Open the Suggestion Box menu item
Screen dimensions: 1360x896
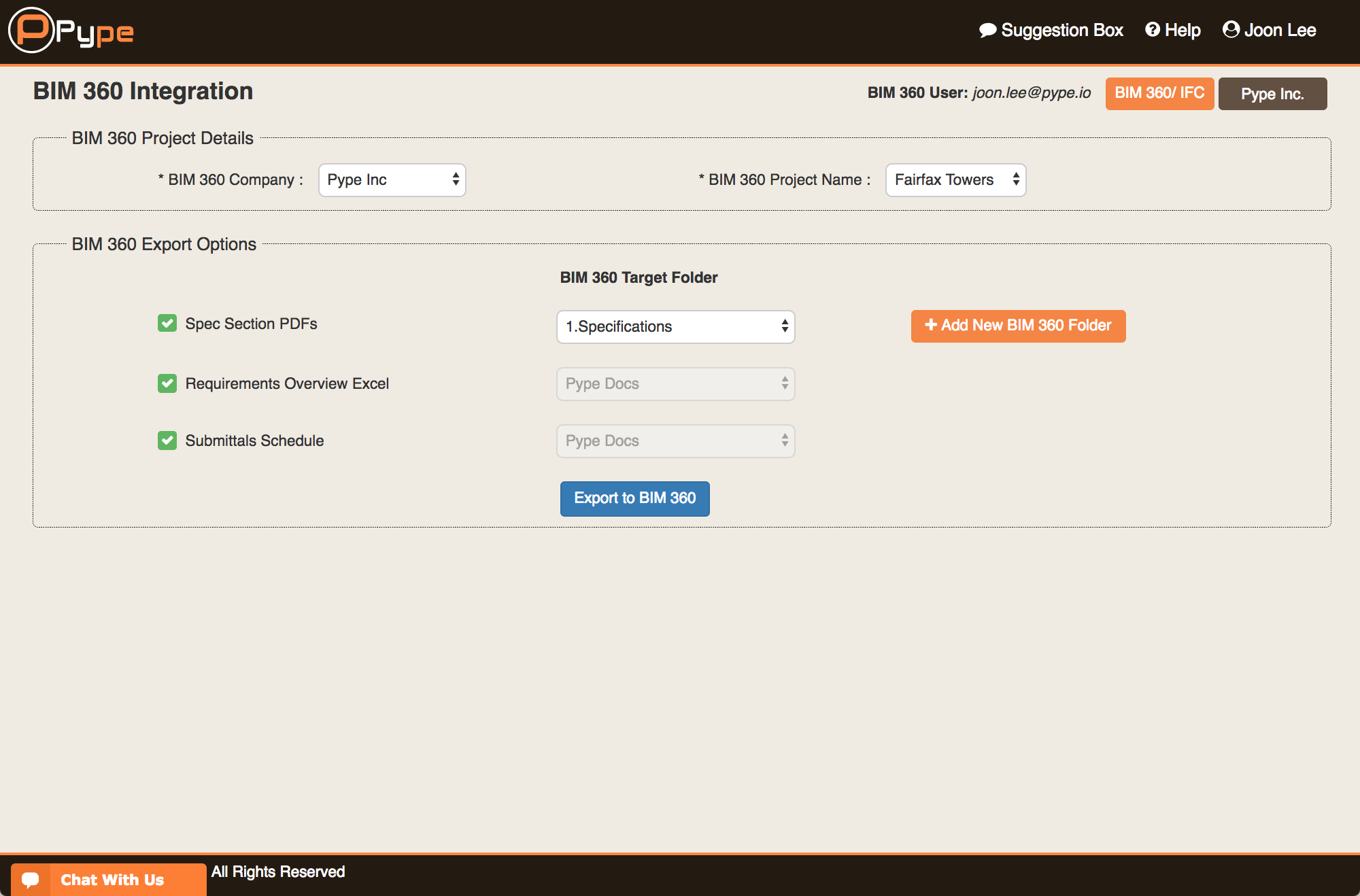click(1061, 31)
